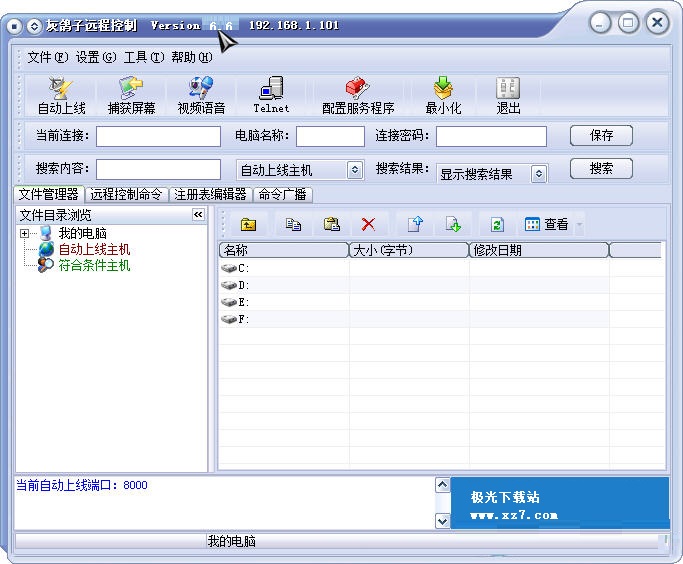Click the 搜索 button

601,169
